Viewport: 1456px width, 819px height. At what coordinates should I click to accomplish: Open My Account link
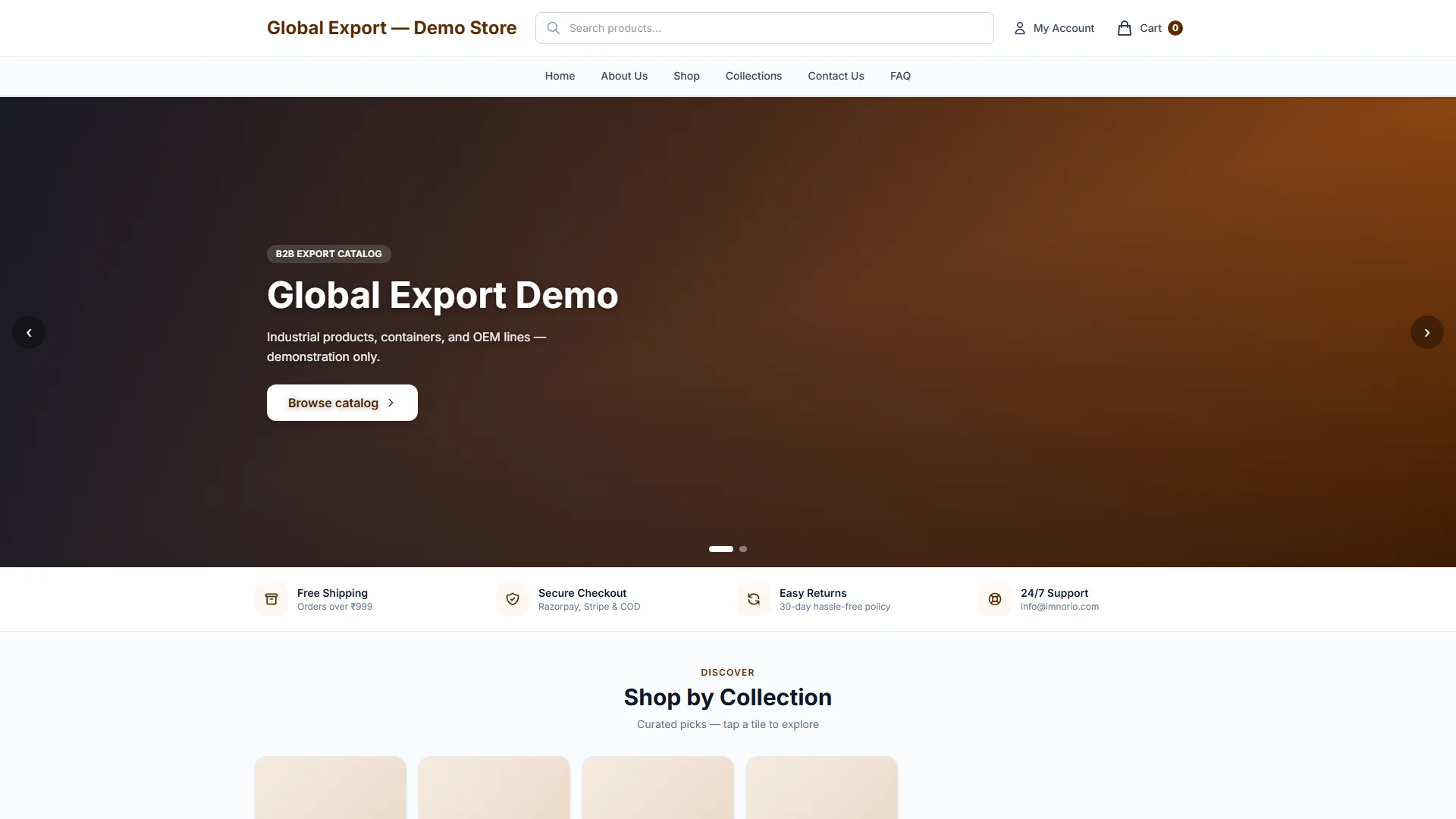1054,28
